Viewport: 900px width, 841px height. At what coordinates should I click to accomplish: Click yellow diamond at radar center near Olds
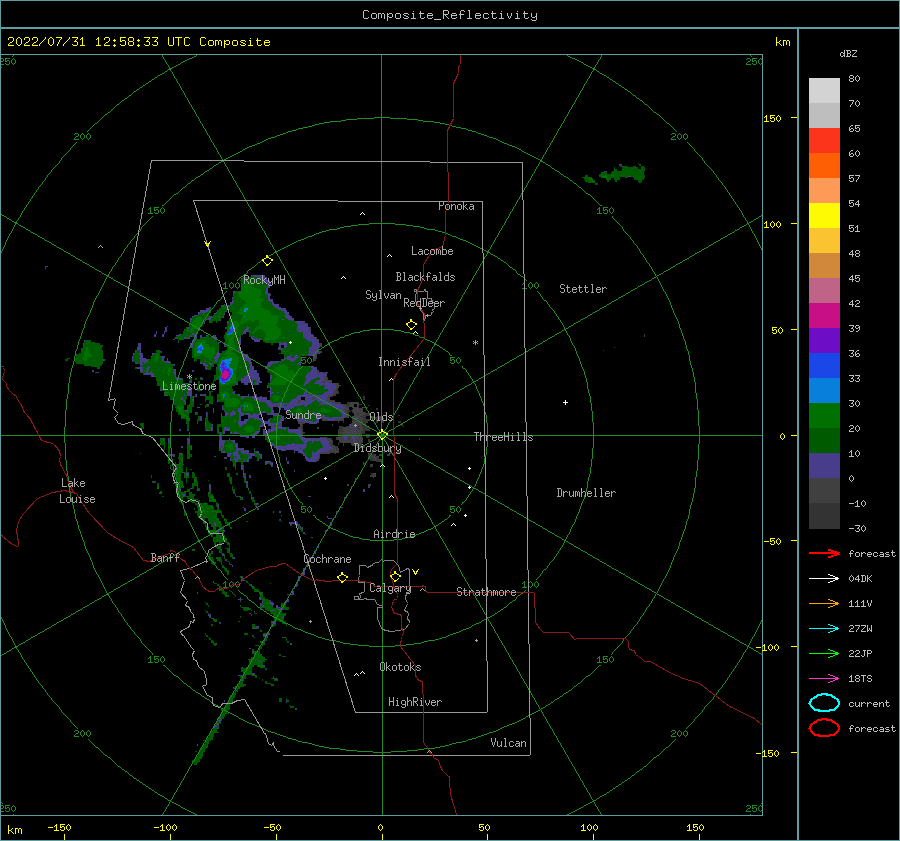pyautogui.click(x=382, y=435)
